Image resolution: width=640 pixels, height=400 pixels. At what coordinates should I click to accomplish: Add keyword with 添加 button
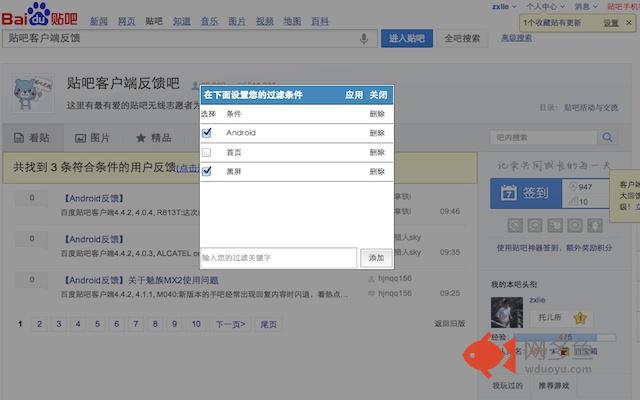coord(376,258)
